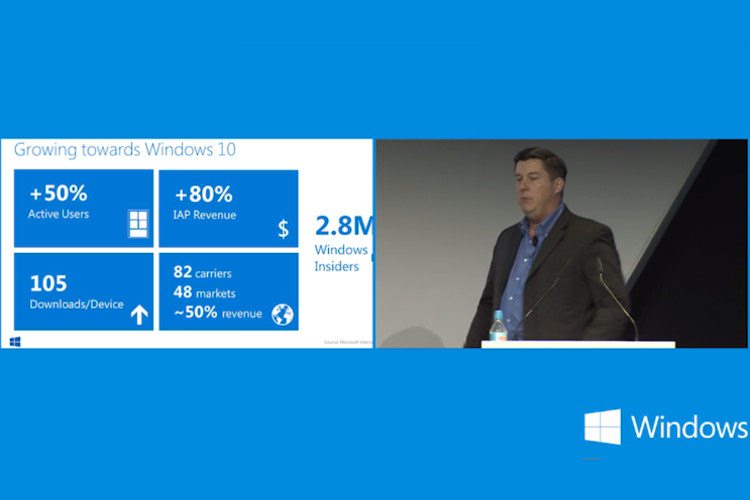
Task: Click the large Windows logo at bottom right
Action: tap(602, 427)
